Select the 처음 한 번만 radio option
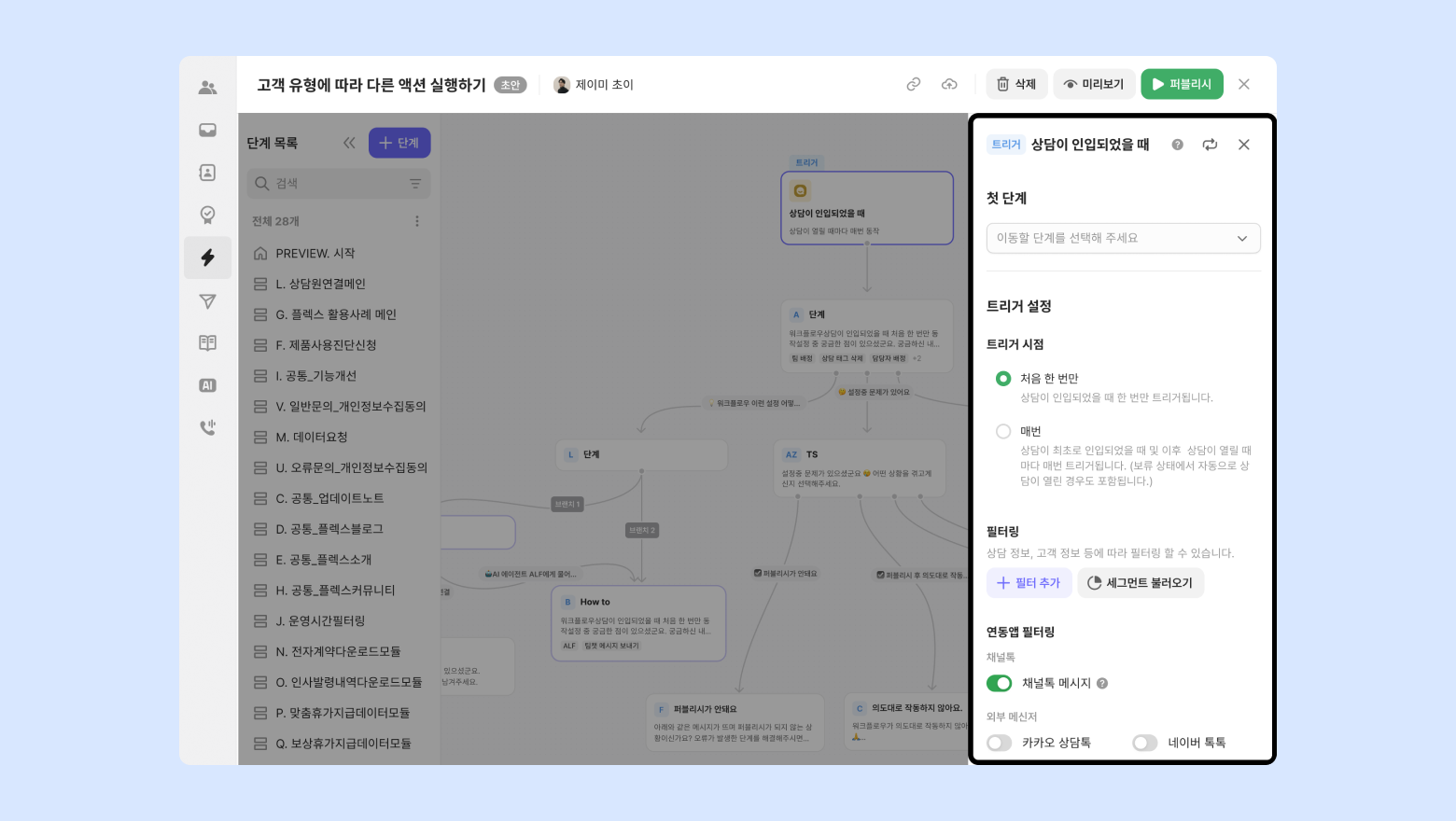The width and height of the screenshot is (1456, 821). 1003,379
